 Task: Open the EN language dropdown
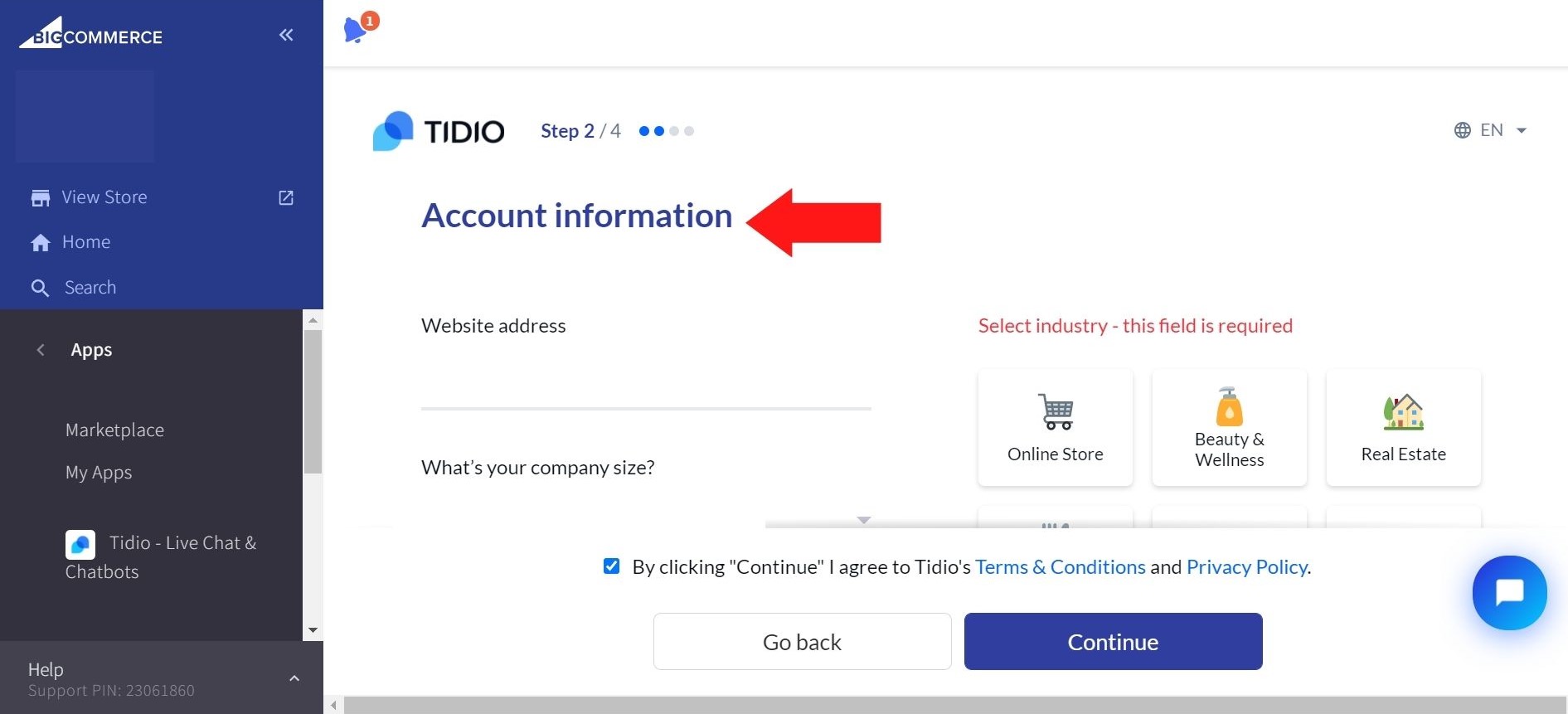coord(1491,130)
